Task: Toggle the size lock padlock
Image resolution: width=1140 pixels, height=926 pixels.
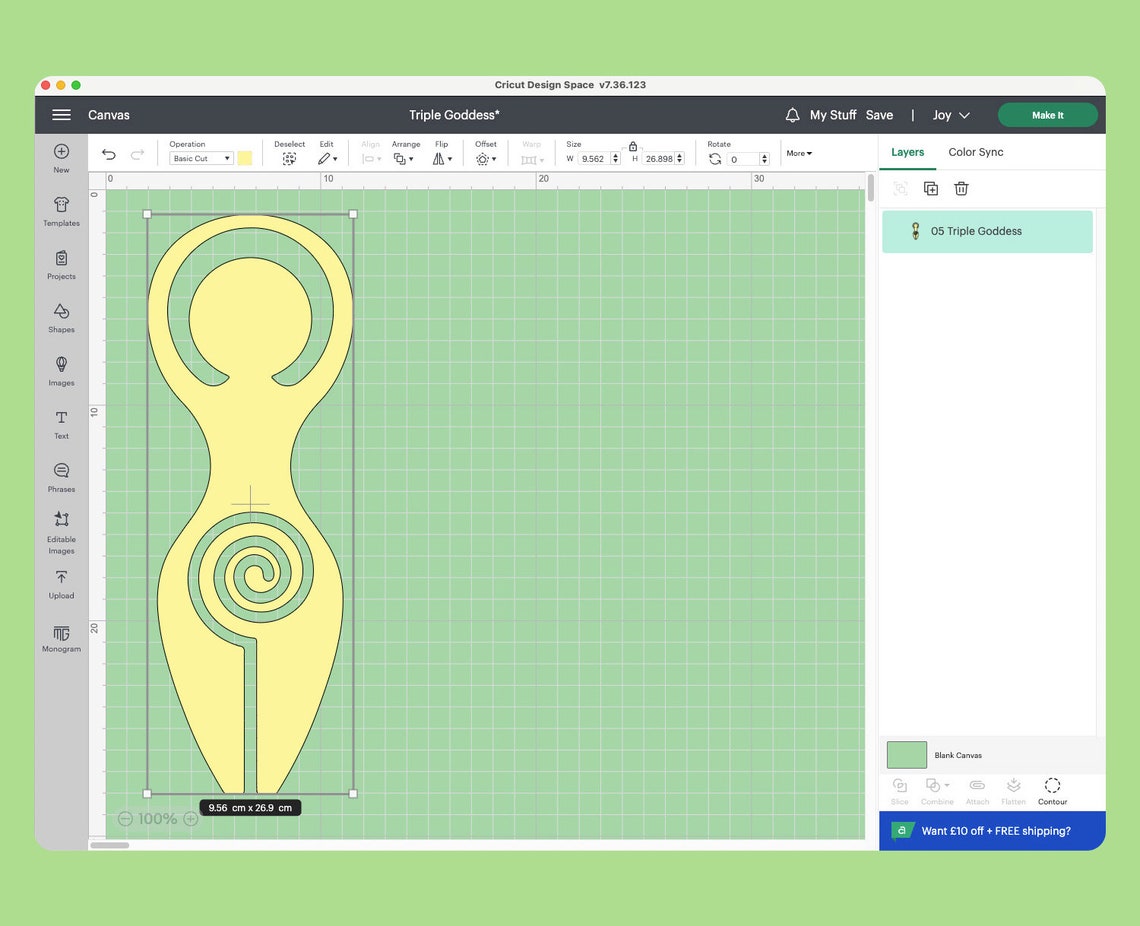Action: [x=633, y=146]
